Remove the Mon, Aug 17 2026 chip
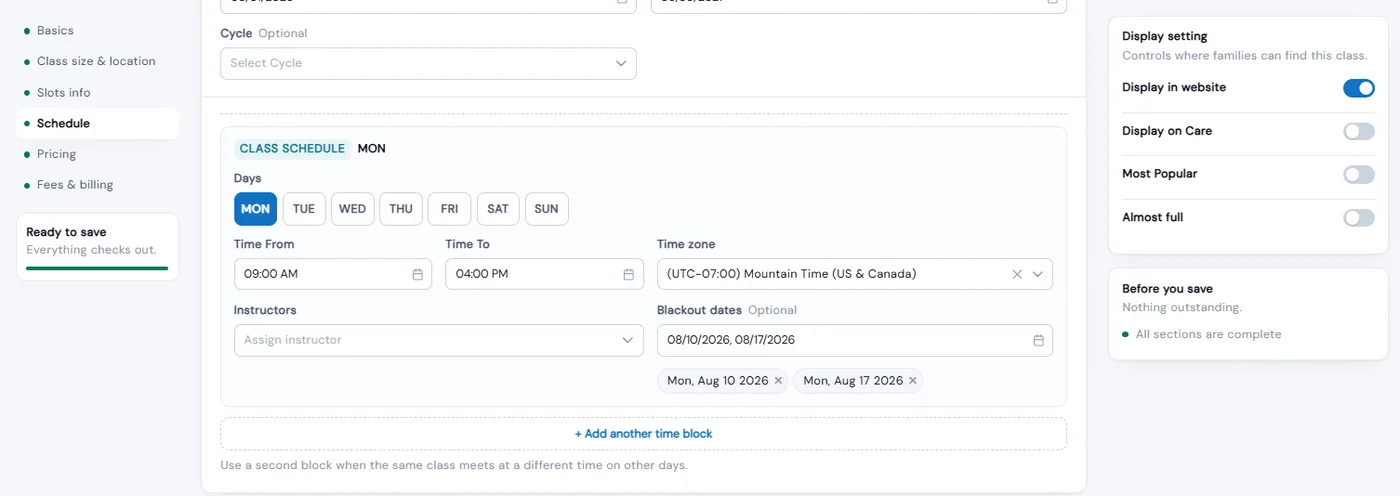1400x496 pixels. [912, 381]
